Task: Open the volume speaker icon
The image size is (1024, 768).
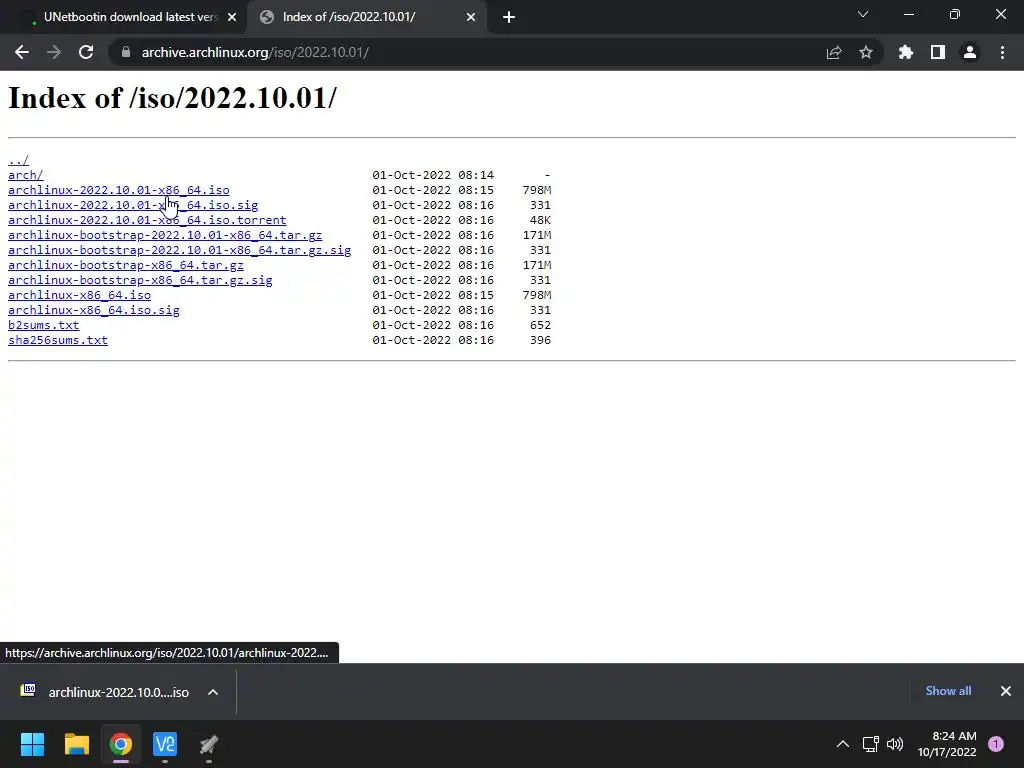Action: click(895, 744)
